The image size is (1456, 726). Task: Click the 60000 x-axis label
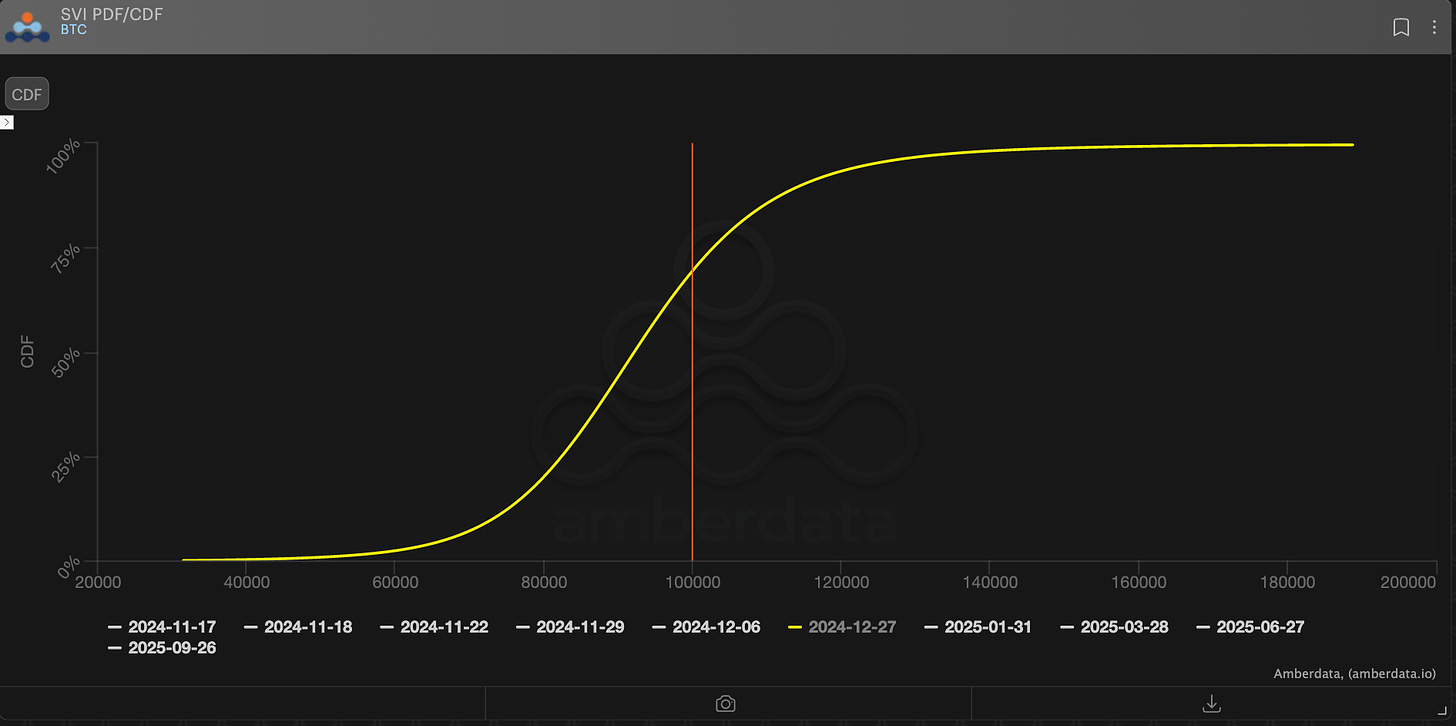[395, 582]
